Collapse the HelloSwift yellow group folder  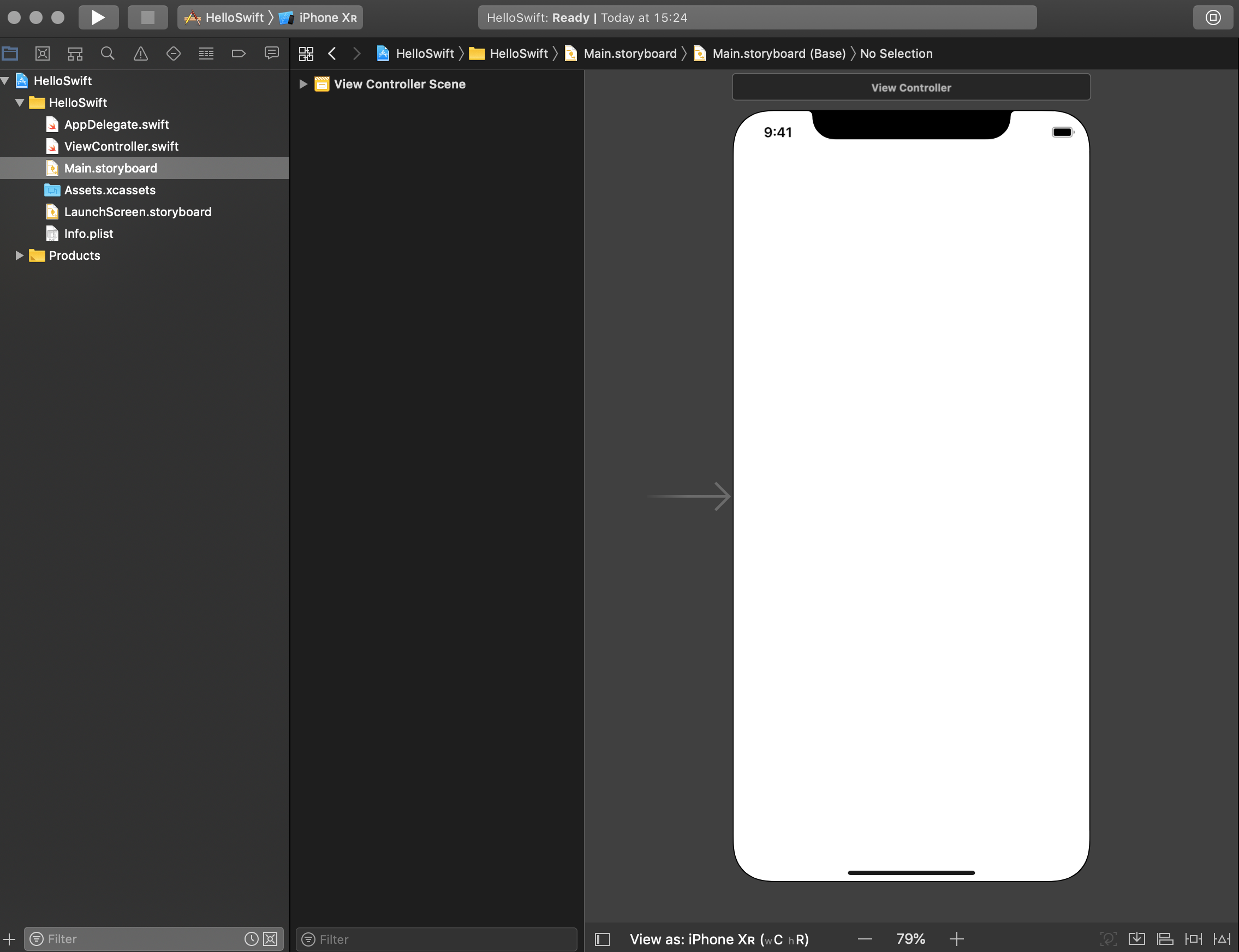pos(20,103)
